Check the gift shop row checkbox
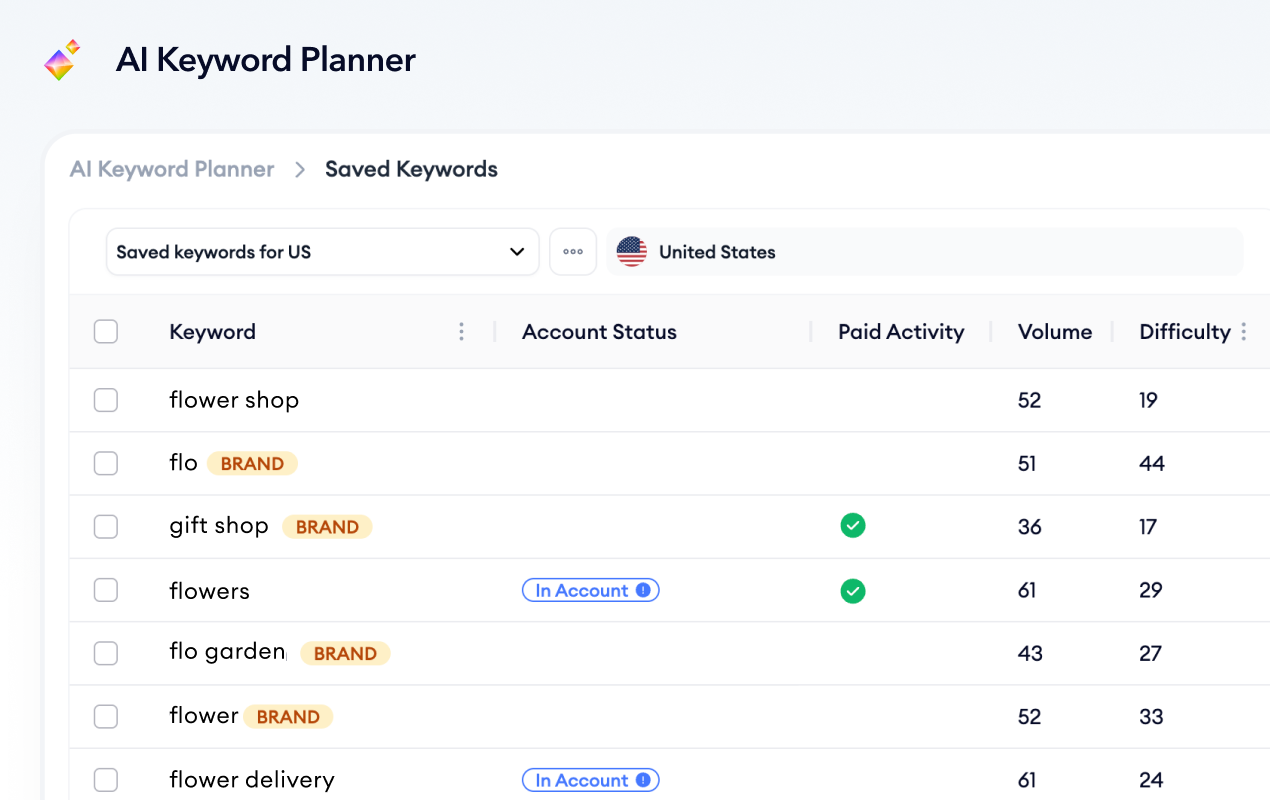 coord(106,527)
